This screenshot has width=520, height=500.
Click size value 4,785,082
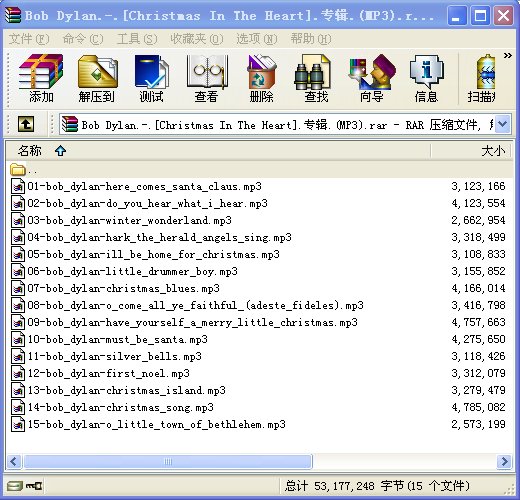point(478,407)
